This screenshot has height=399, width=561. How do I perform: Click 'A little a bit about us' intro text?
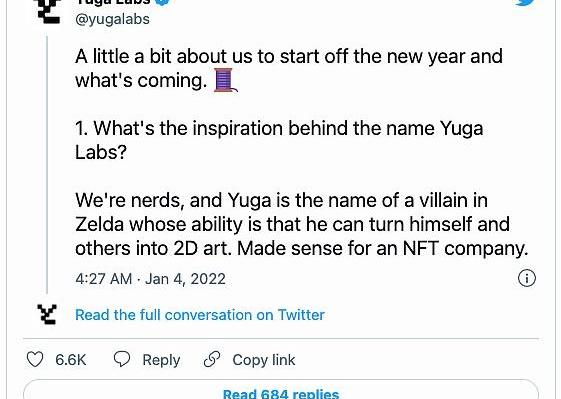click(289, 68)
